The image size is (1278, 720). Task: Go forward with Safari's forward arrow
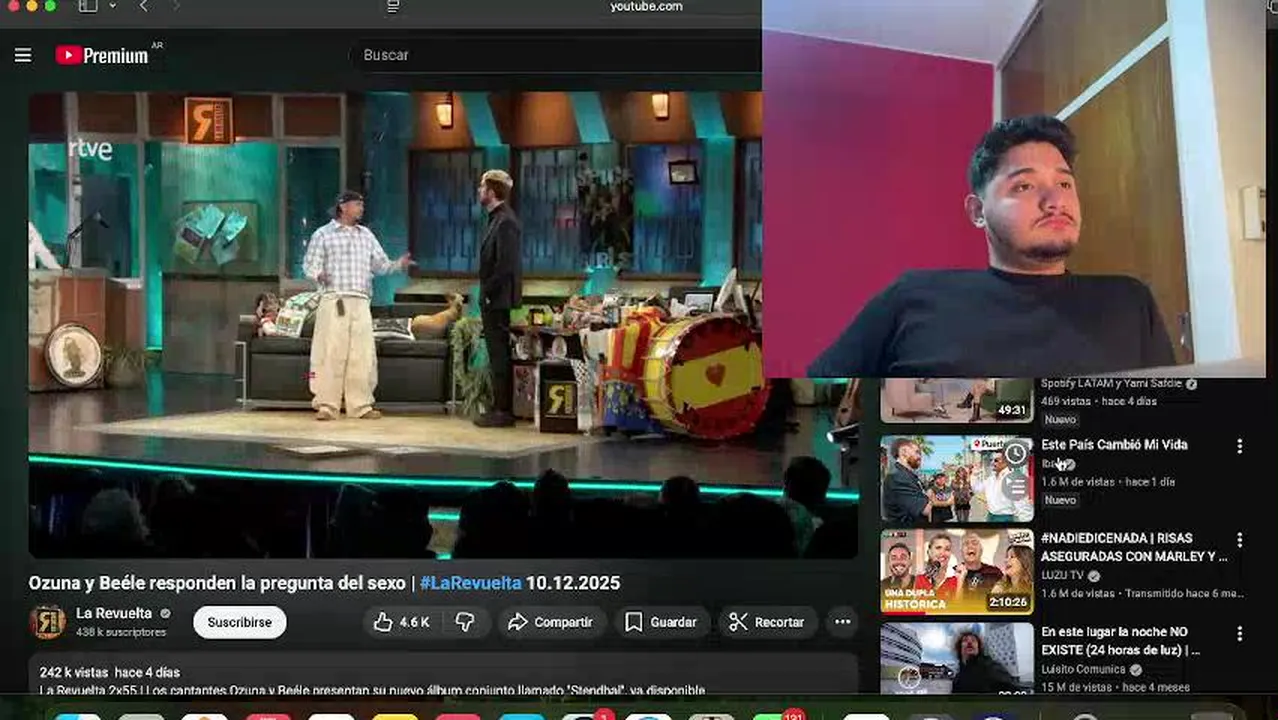[x=176, y=6]
